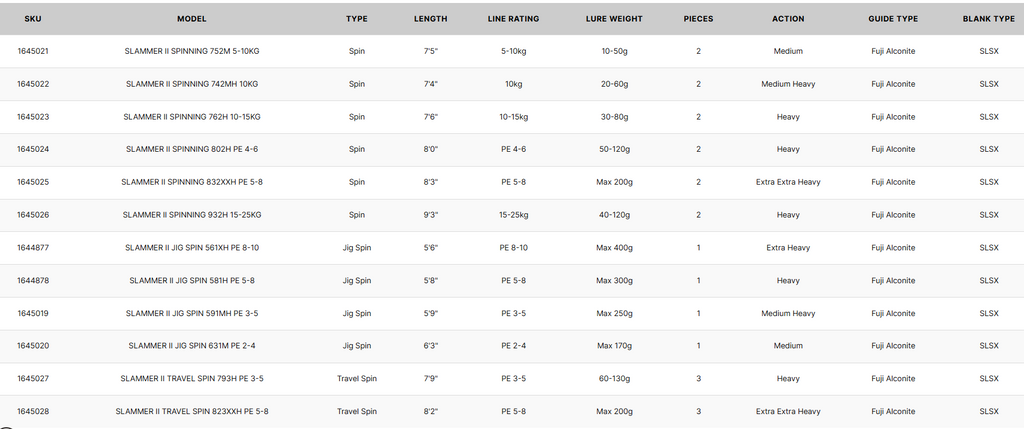Click the BLANK TYPE column header

(x=988, y=19)
